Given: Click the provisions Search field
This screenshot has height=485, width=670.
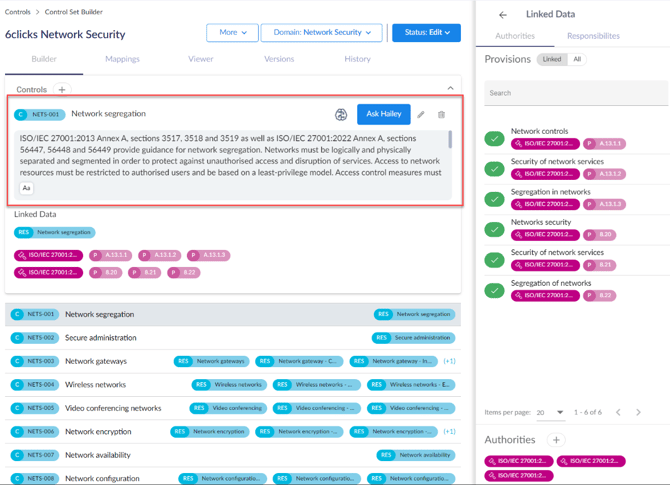Looking at the screenshot, I should click(576, 93).
